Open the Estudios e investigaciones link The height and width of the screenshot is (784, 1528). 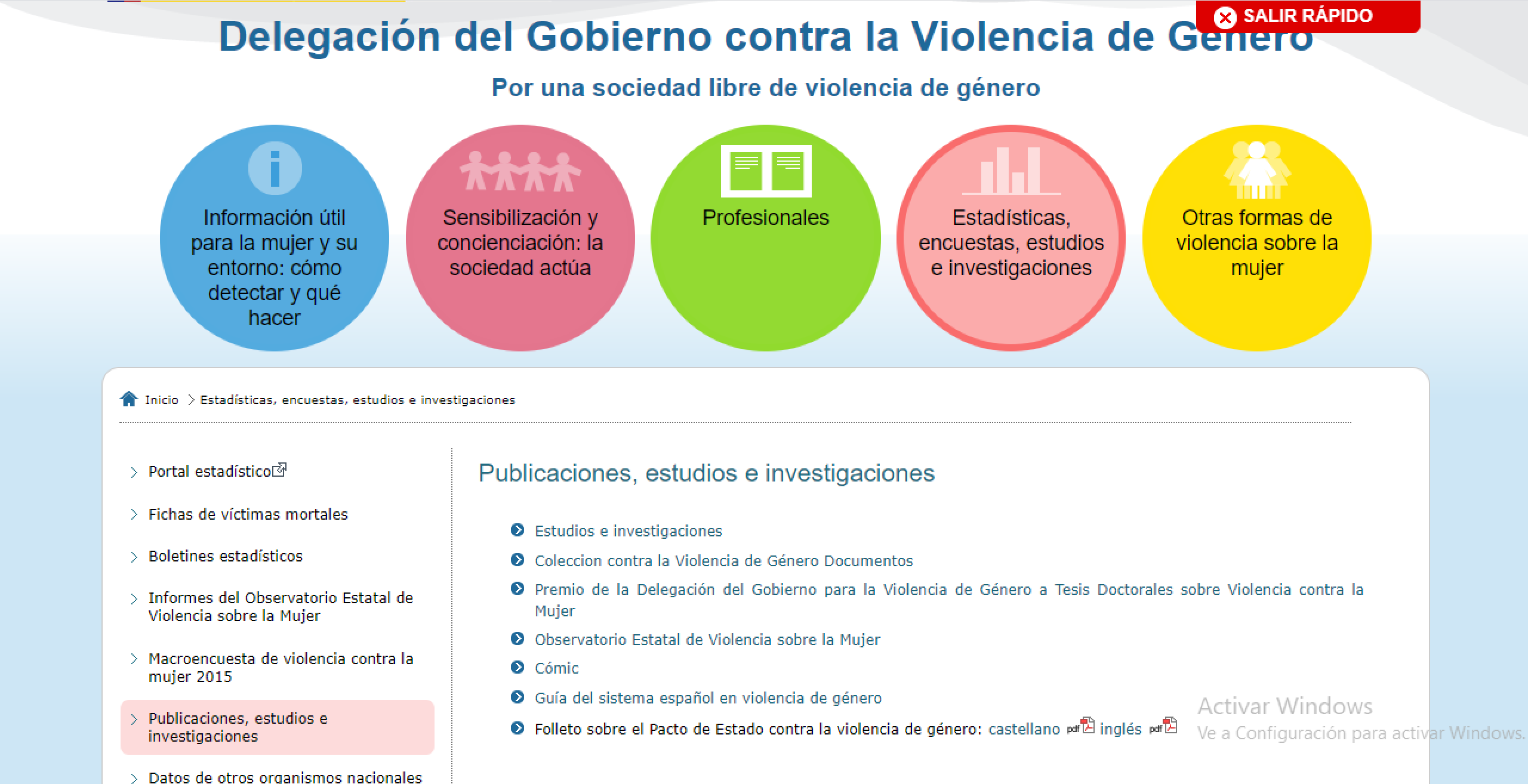click(629, 531)
